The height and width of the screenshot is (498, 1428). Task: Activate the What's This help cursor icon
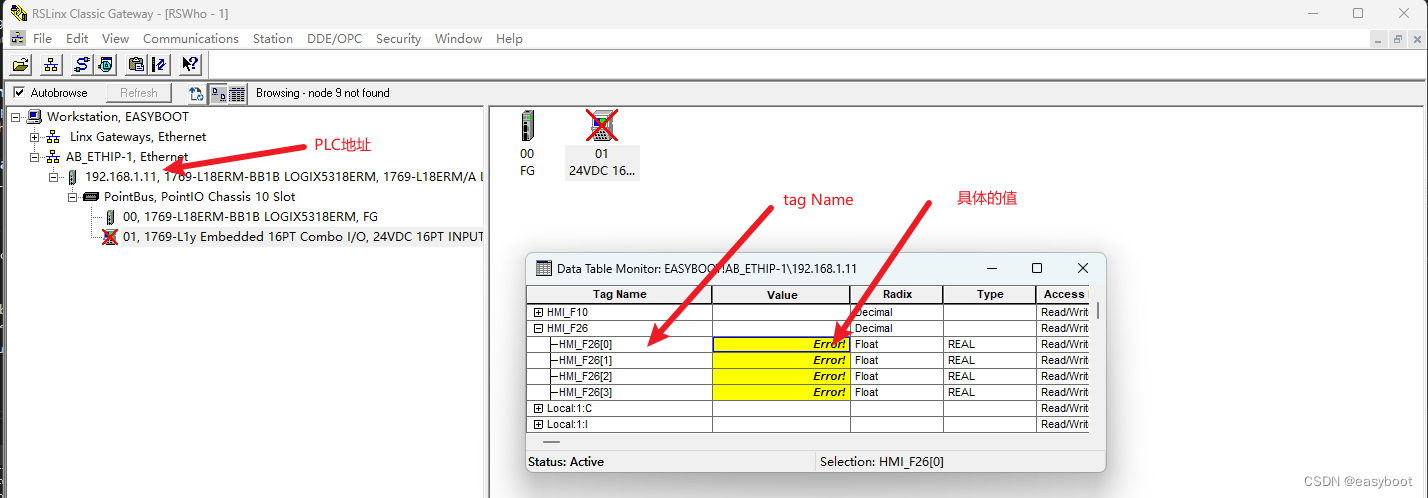(190, 65)
